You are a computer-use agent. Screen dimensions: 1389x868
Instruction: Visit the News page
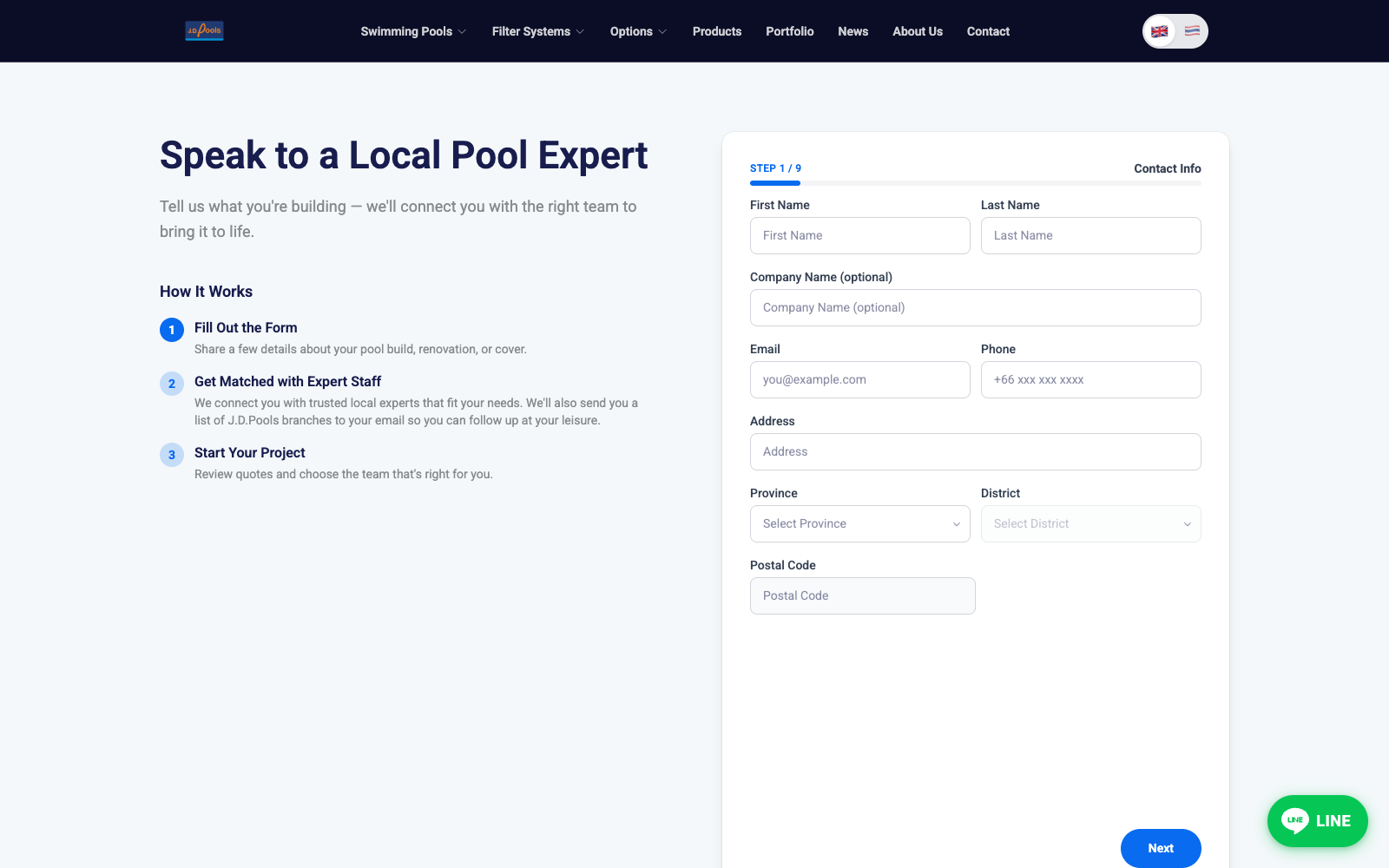[x=852, y=31]
